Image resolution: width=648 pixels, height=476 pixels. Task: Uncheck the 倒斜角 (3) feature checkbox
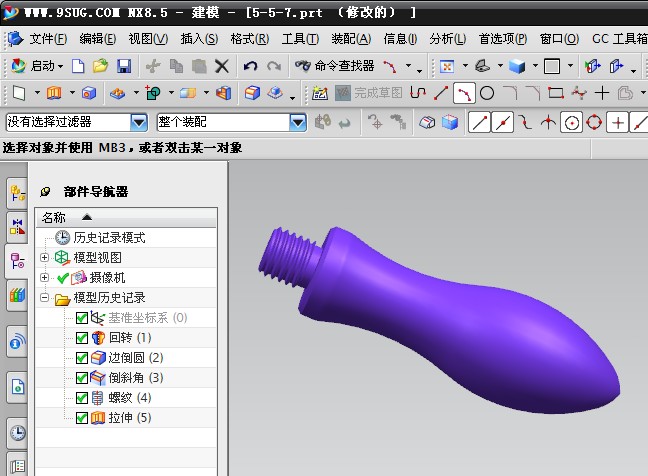point(82,378)
